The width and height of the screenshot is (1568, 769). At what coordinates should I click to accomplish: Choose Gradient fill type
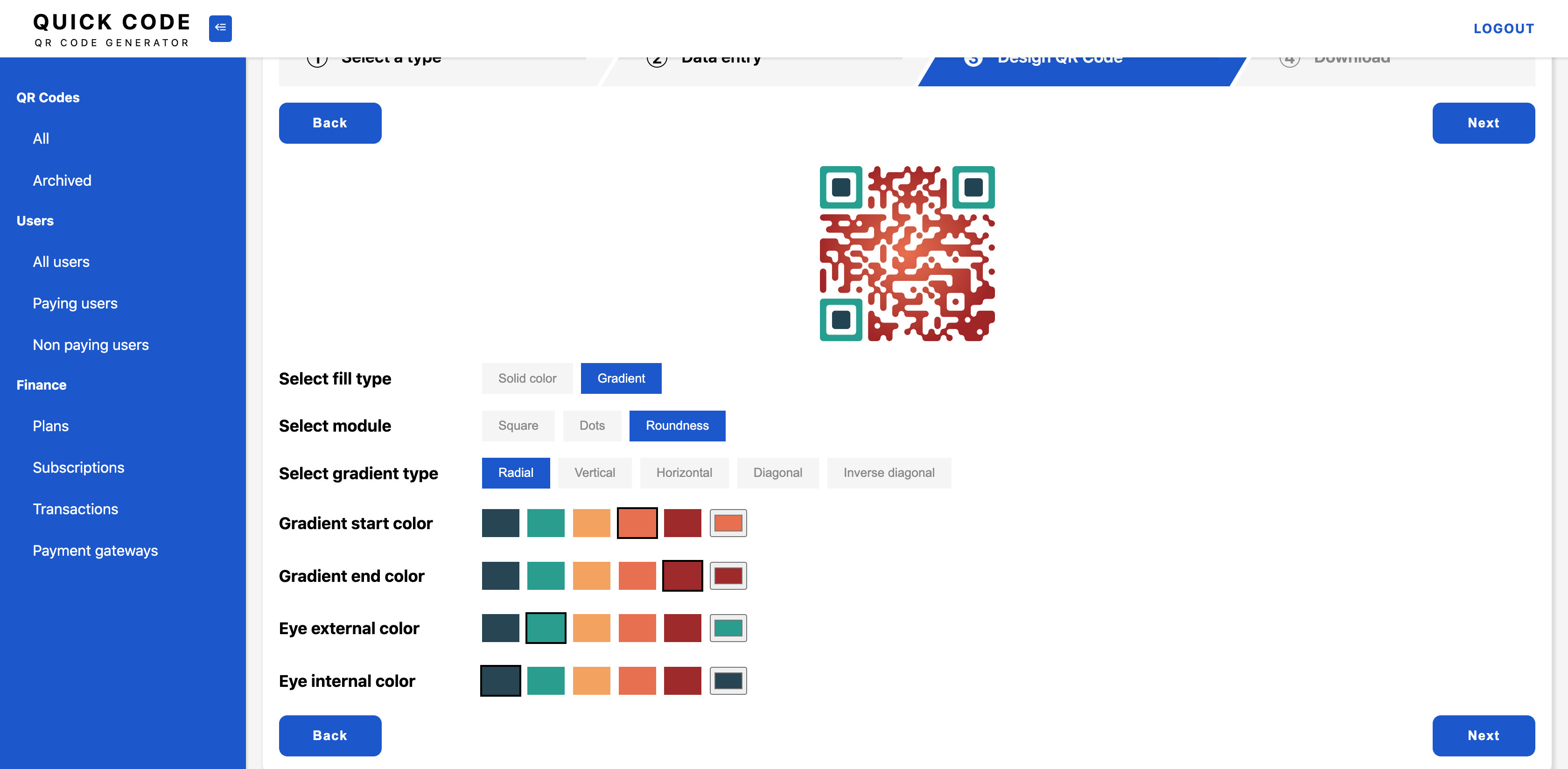click(621, 378)
